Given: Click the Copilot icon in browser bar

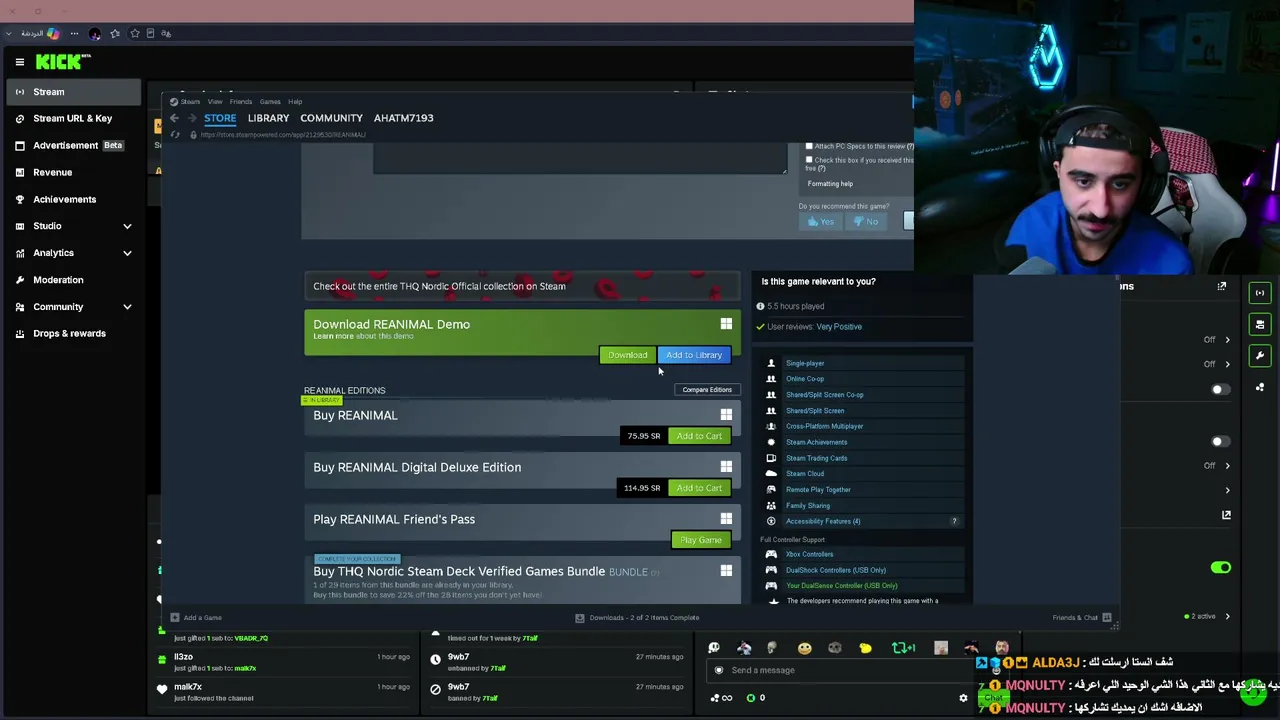Looking at the screenshot, I should (53, 33).
